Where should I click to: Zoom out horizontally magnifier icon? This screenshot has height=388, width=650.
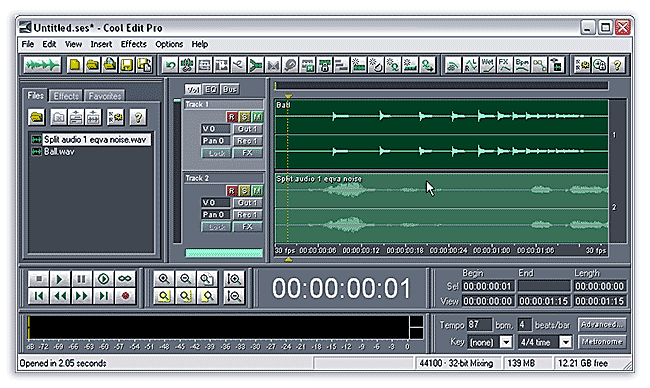tap(185, 279)
